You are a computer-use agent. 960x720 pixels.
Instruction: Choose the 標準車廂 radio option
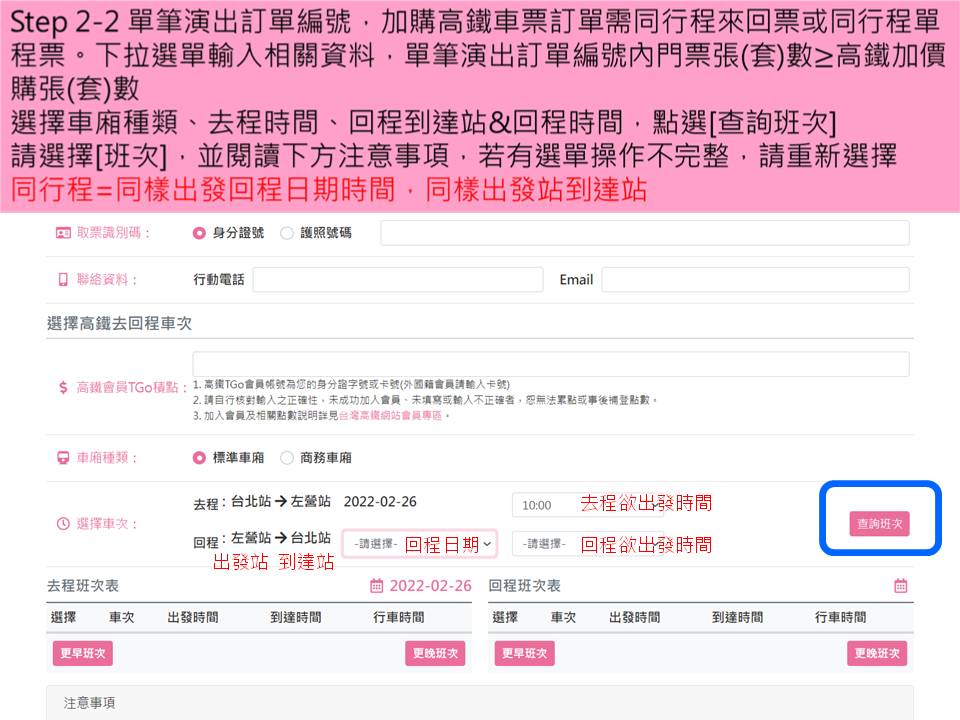(199, 458)
